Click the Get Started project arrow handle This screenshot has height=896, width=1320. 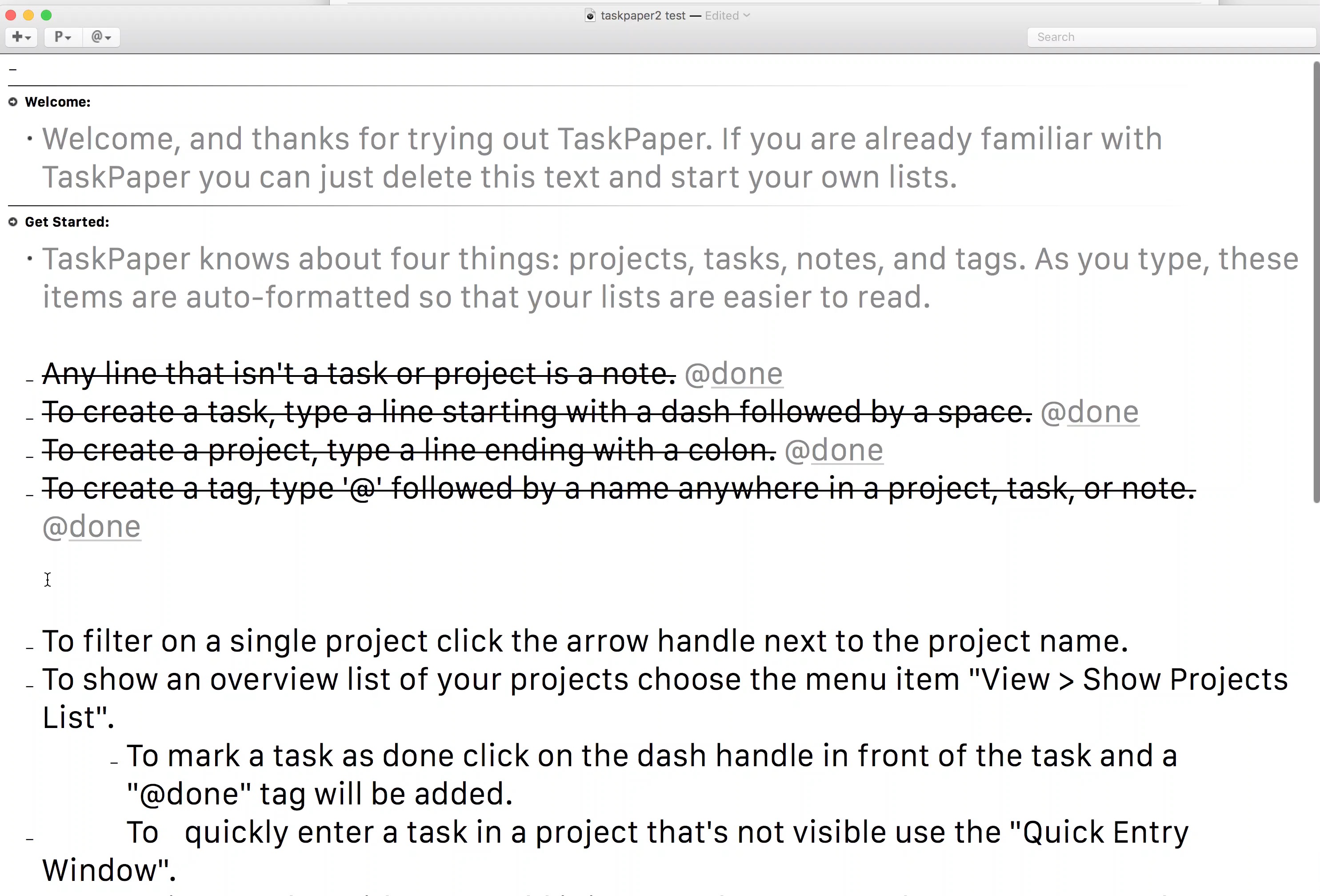tap(13, 222)
